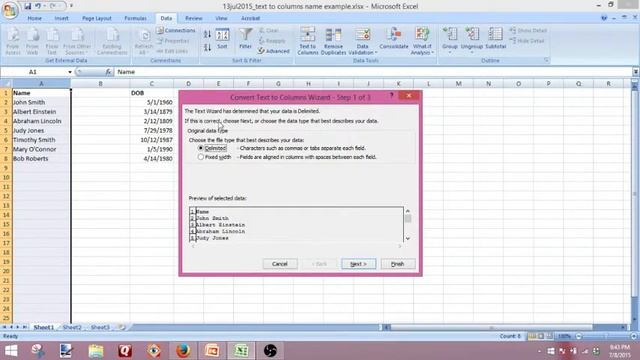Click the formula bar containing Name
Screen dimensions: 640x360
(373, 72)
